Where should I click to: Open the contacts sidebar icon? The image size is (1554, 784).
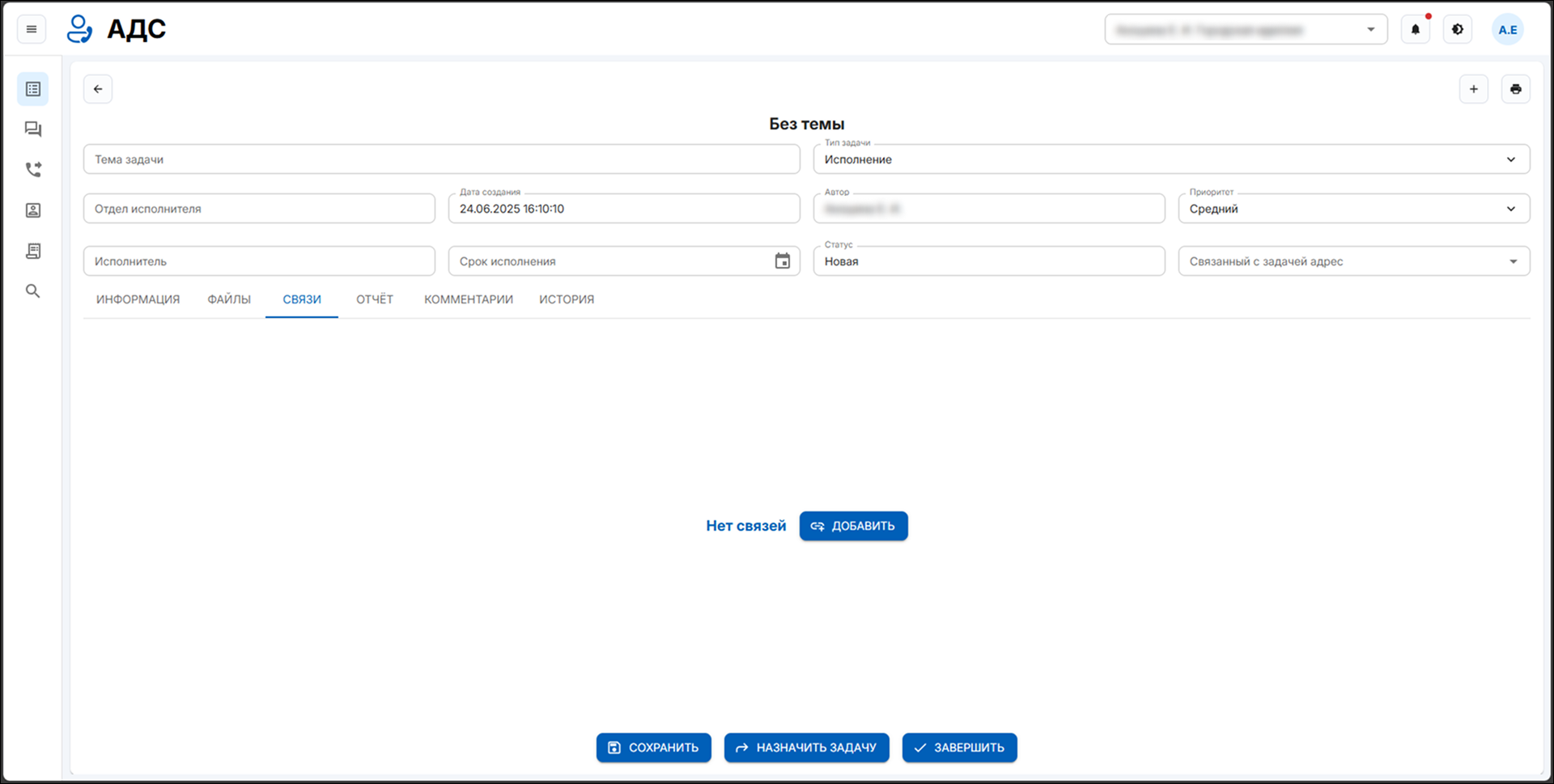pyautogui.click(x=33, y=210)
